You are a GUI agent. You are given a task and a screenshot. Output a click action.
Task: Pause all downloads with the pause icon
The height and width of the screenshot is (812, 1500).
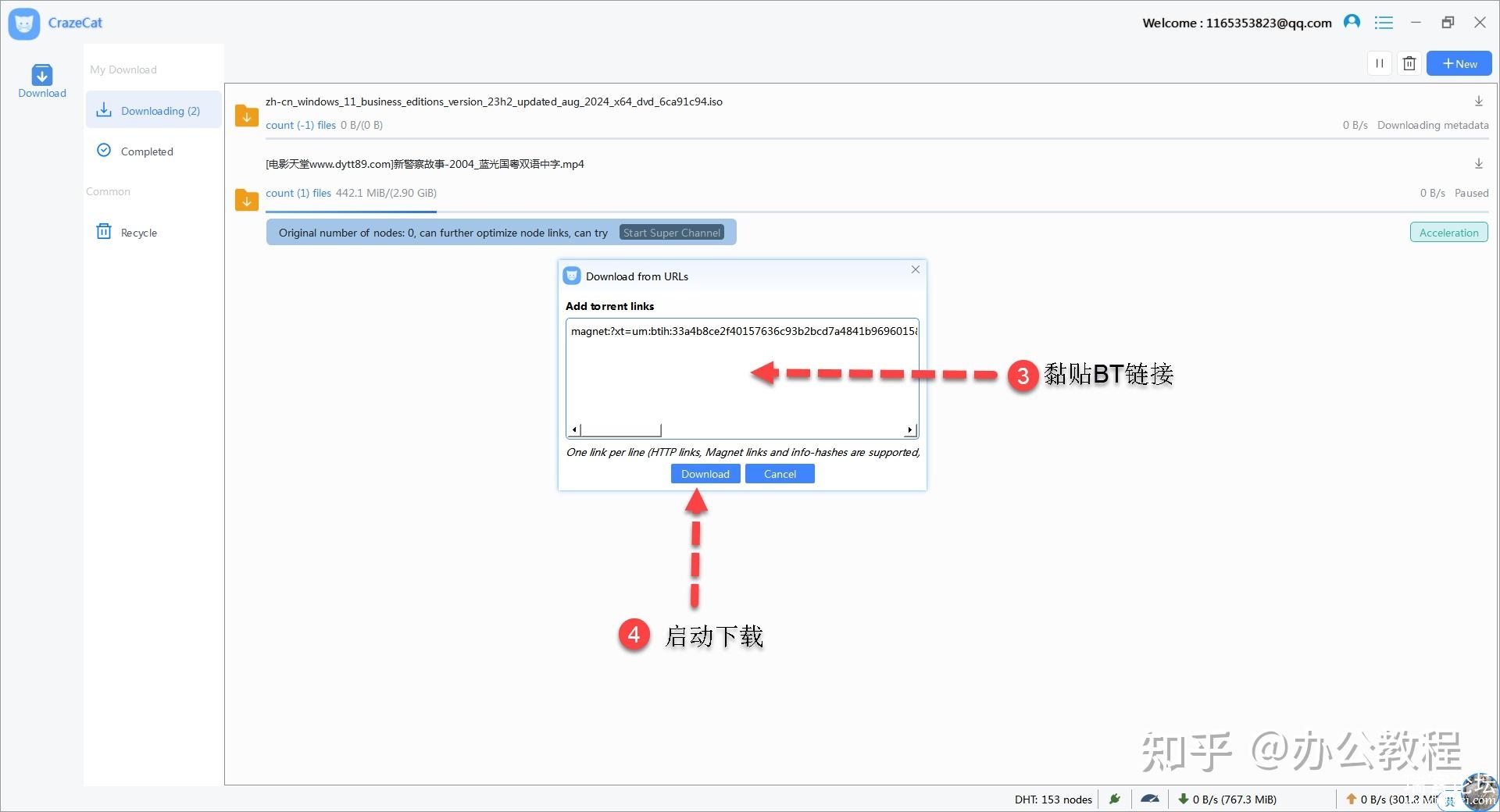1380,64
